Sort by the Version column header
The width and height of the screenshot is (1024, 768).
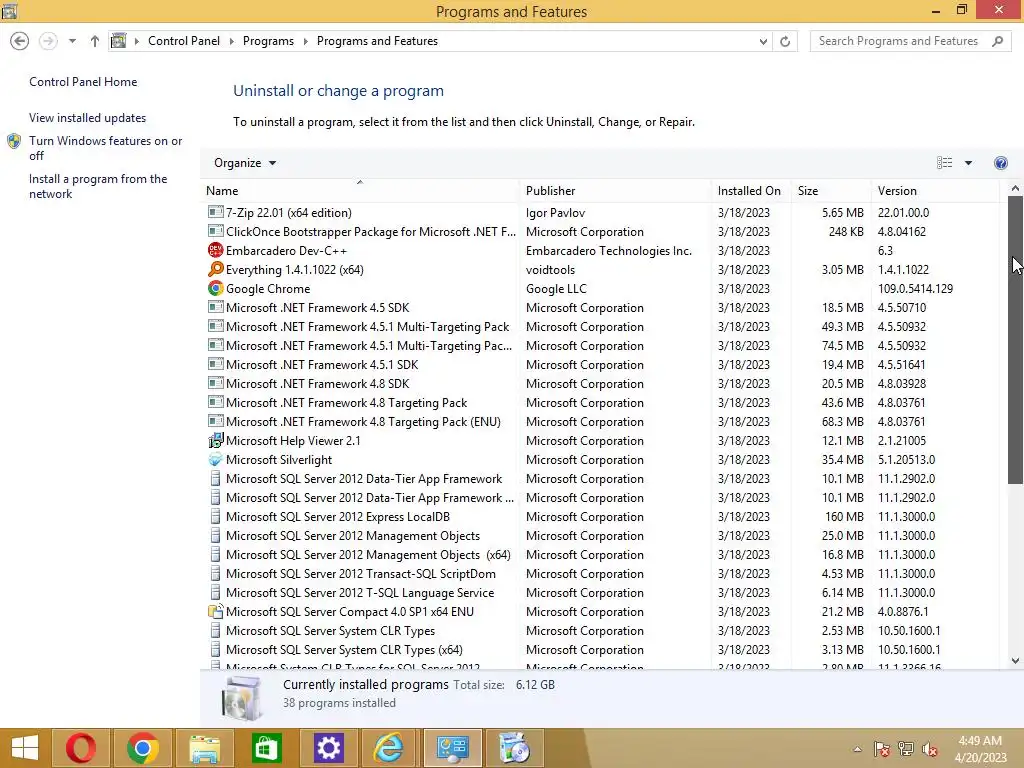tap(935, 191)
